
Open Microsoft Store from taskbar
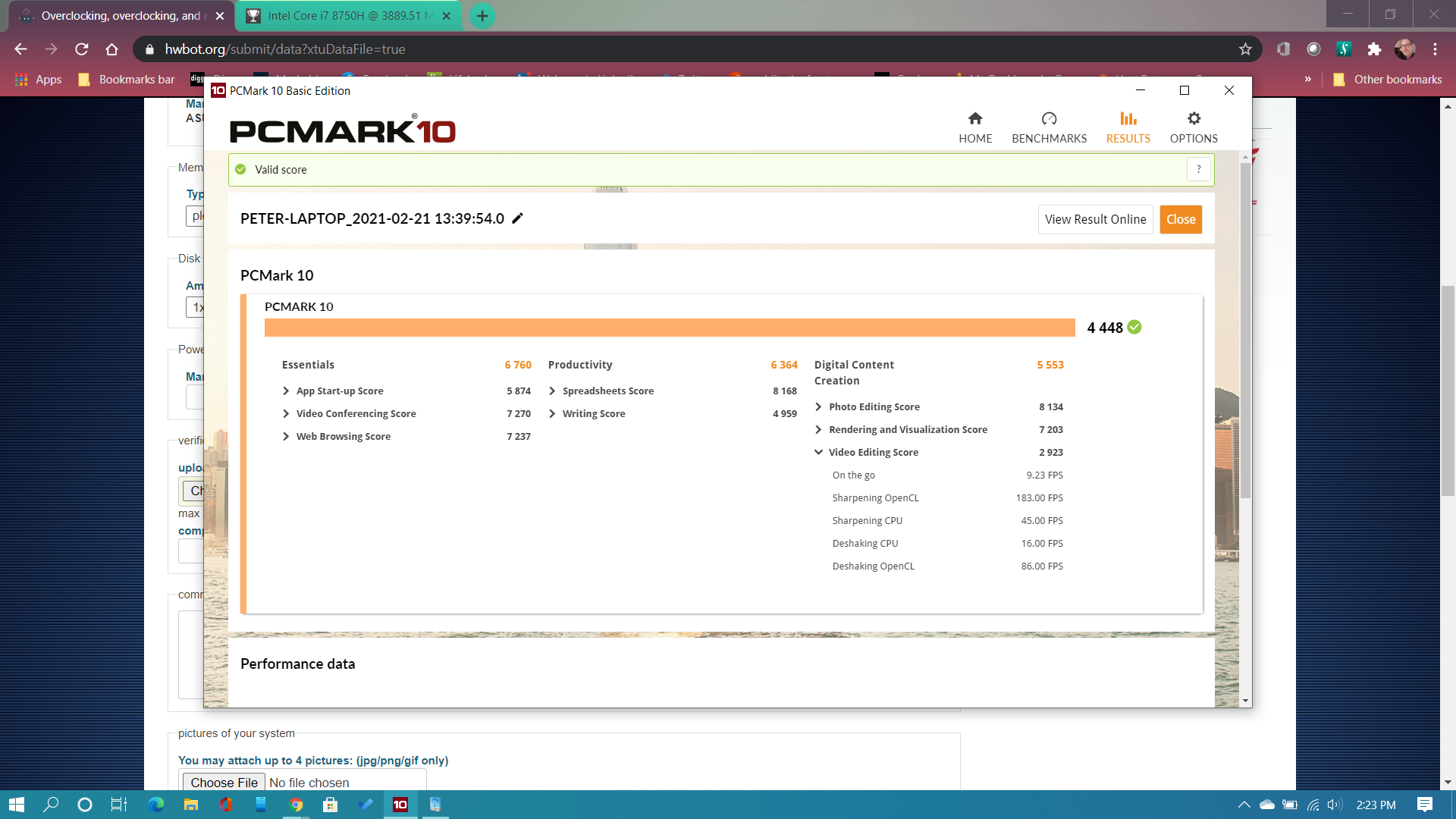(x=331, y=805)
